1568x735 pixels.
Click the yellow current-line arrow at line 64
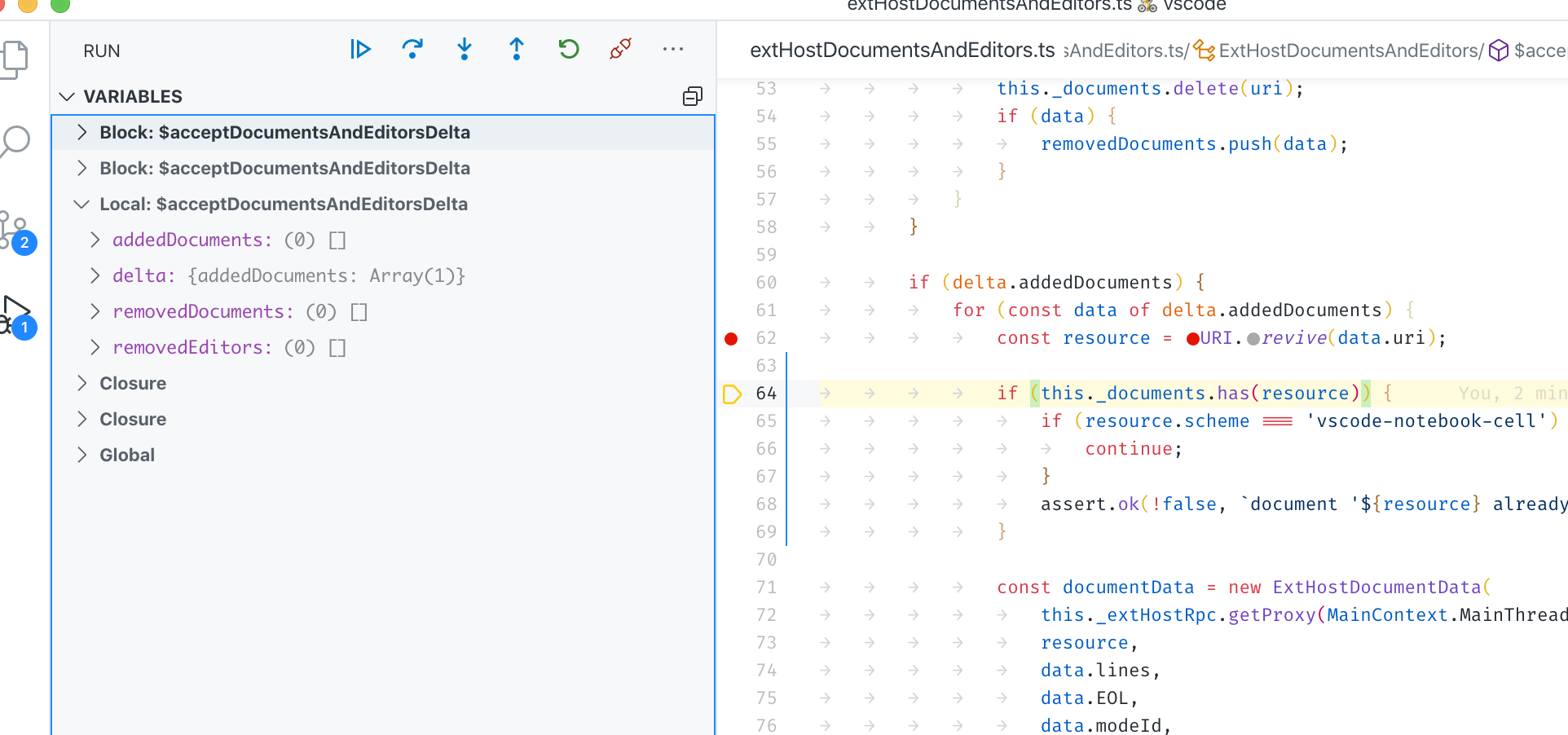[x=732, y=394]
